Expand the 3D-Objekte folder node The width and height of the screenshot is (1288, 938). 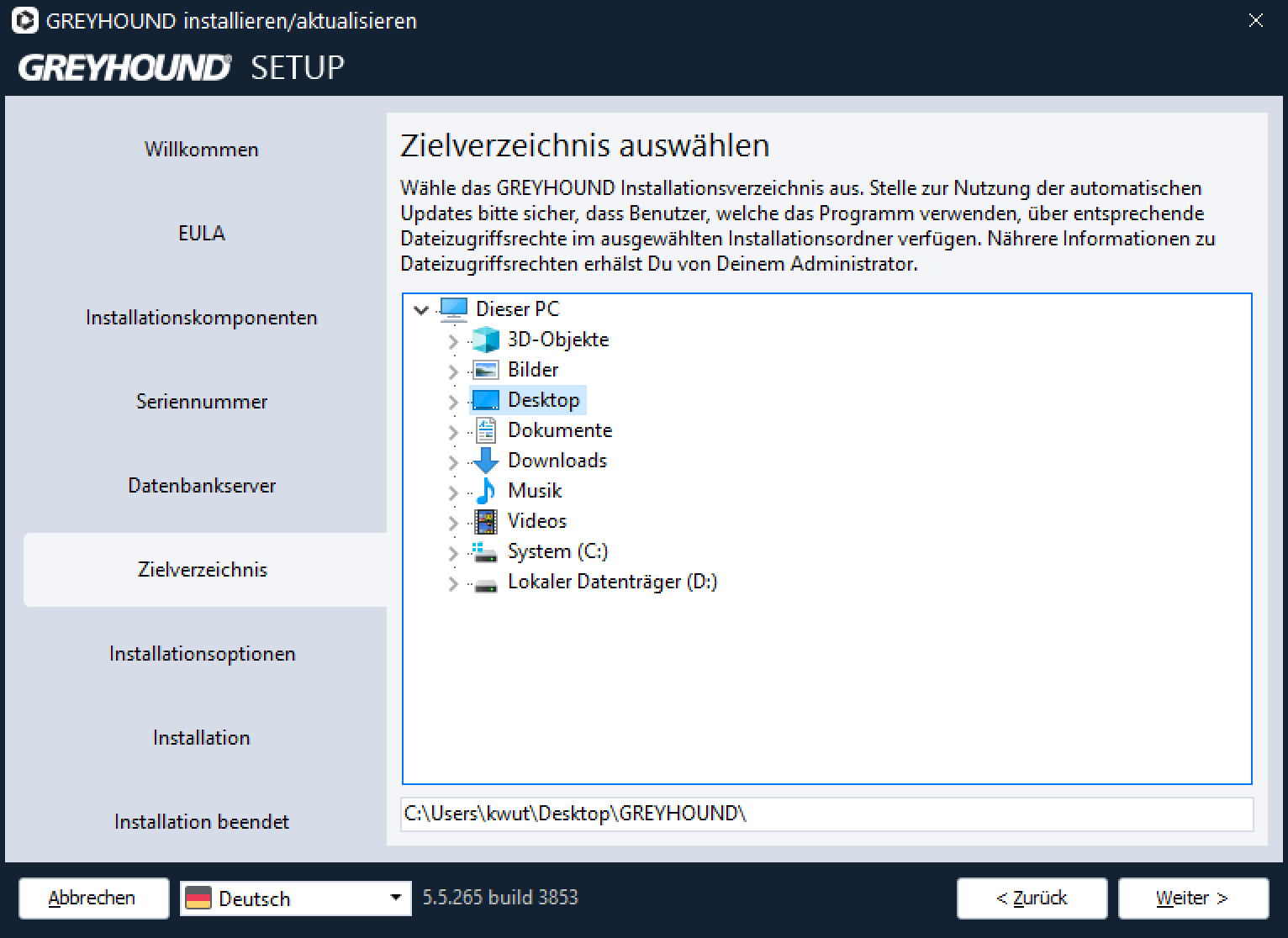point(453,340)
